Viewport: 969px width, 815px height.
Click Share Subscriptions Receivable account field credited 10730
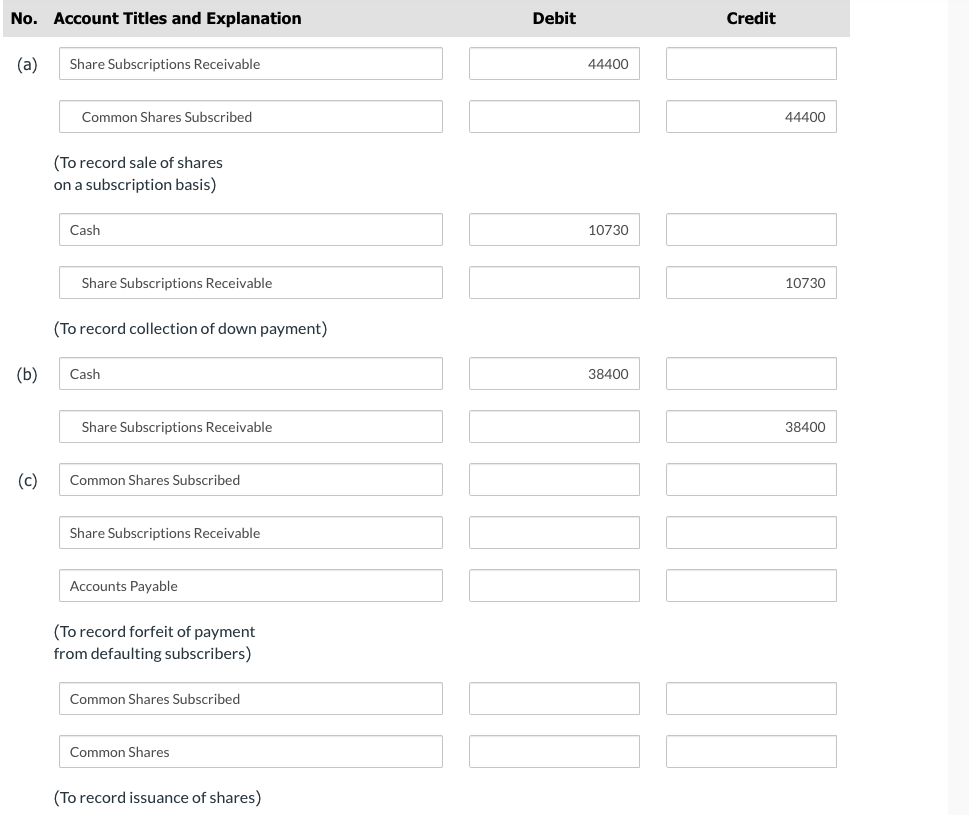click(x=251, y=283)
